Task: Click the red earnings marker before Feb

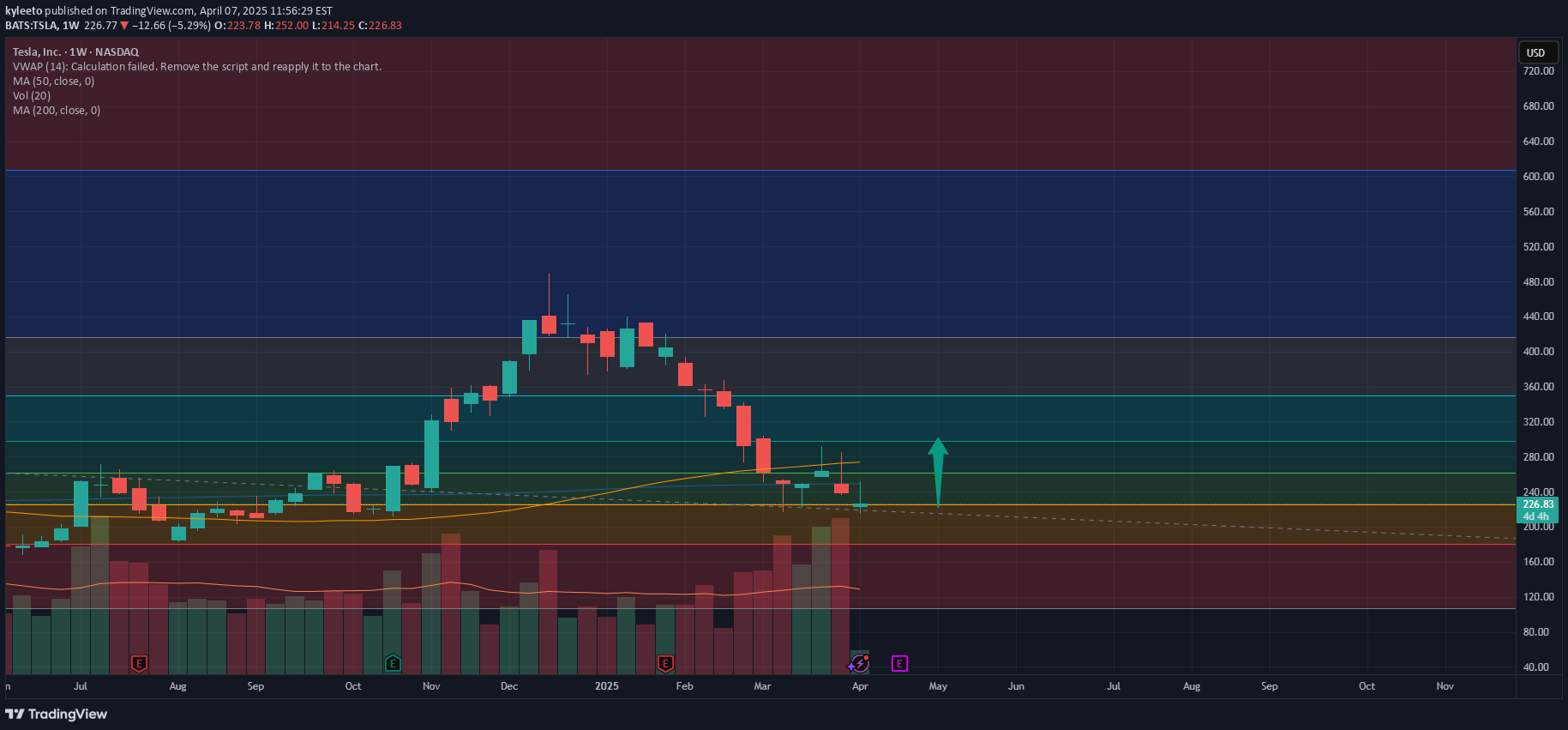Action: point(665,663)
